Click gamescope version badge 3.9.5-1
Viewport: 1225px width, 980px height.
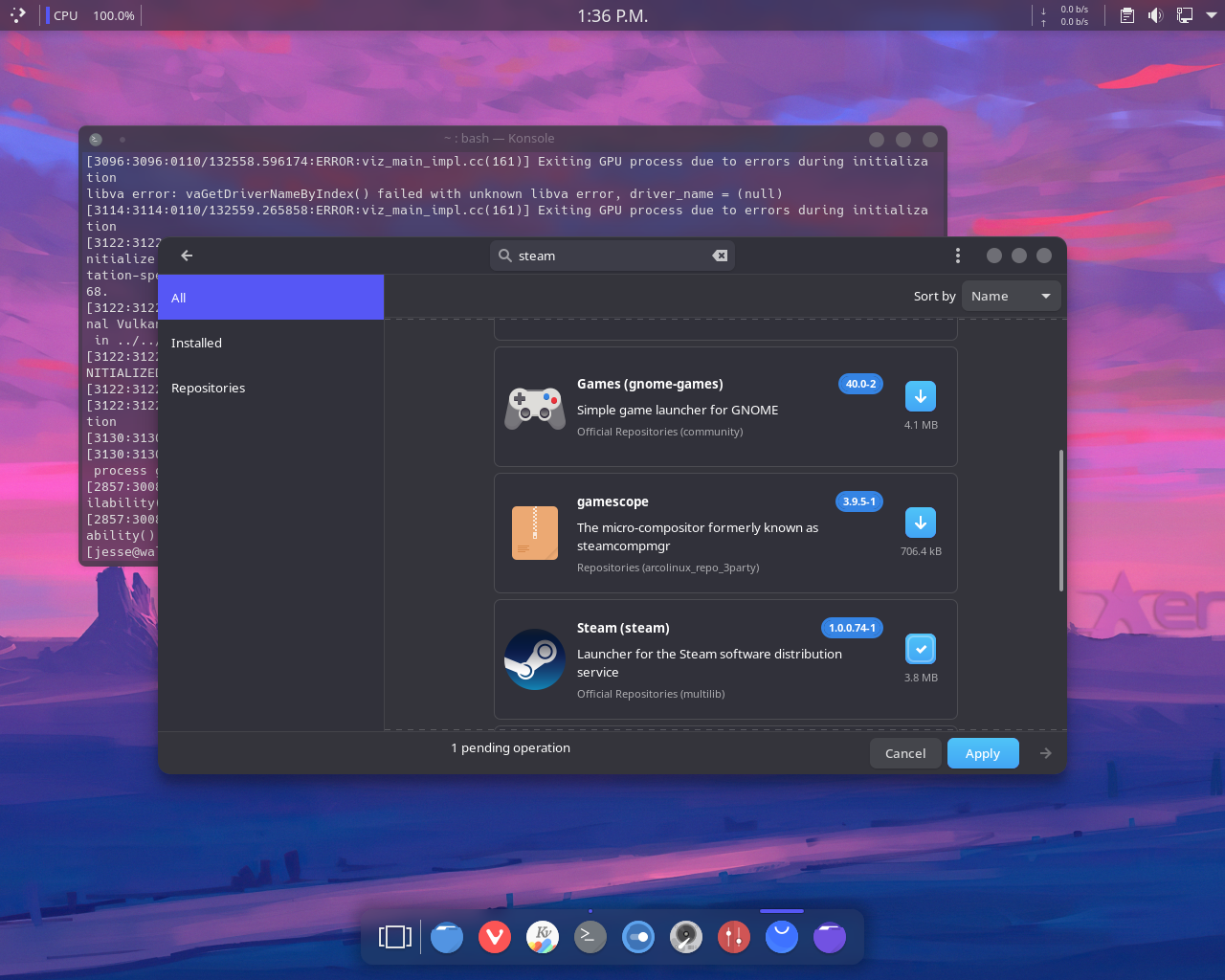tap(859, 501)
